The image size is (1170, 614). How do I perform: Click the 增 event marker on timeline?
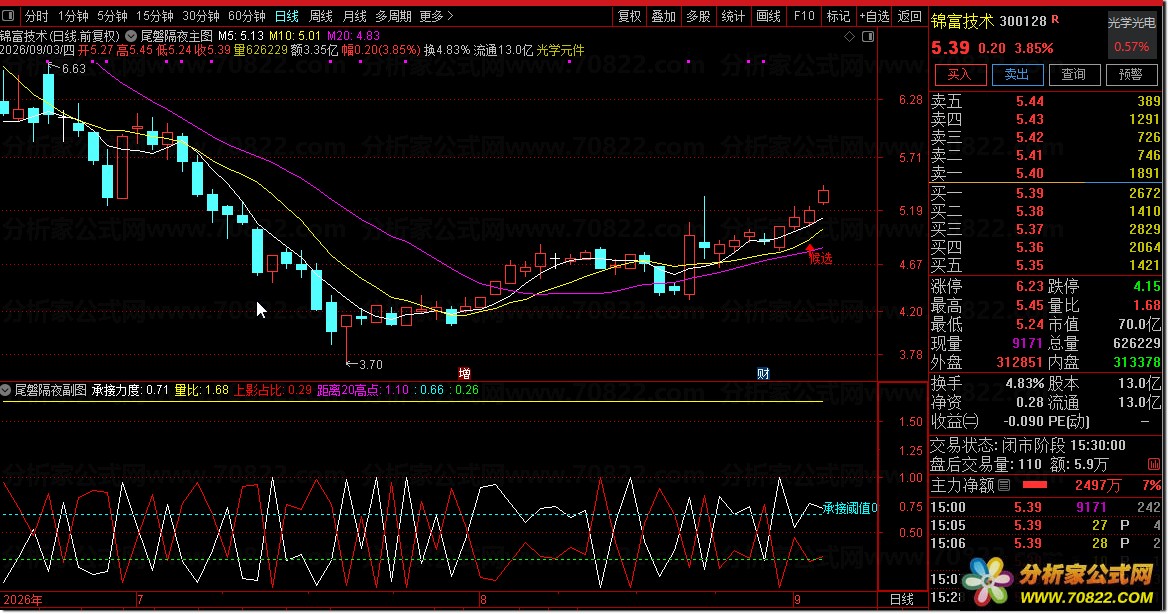tap(464, 374)
